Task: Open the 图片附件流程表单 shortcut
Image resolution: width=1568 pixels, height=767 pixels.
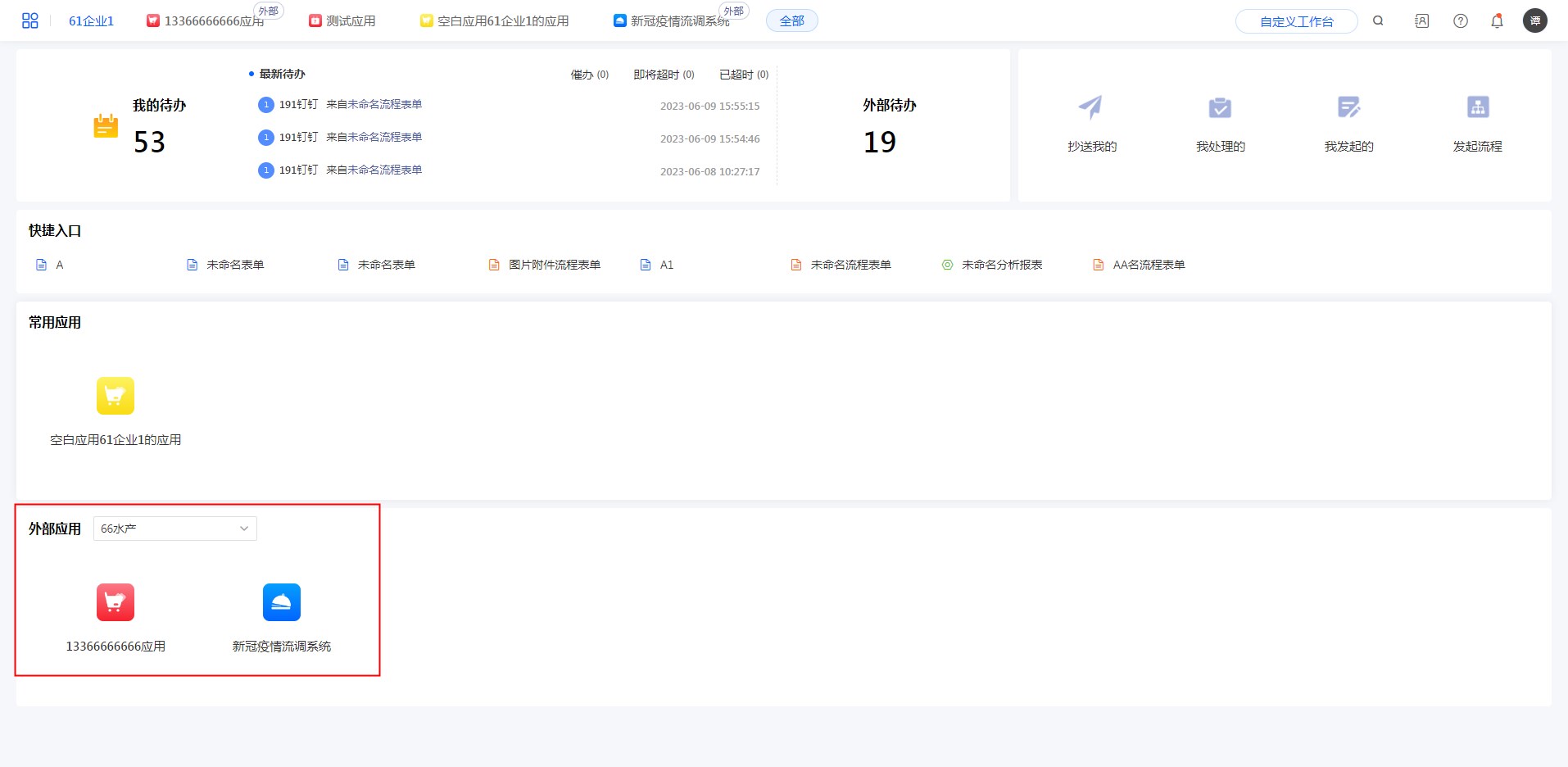Action: point(554,265)
